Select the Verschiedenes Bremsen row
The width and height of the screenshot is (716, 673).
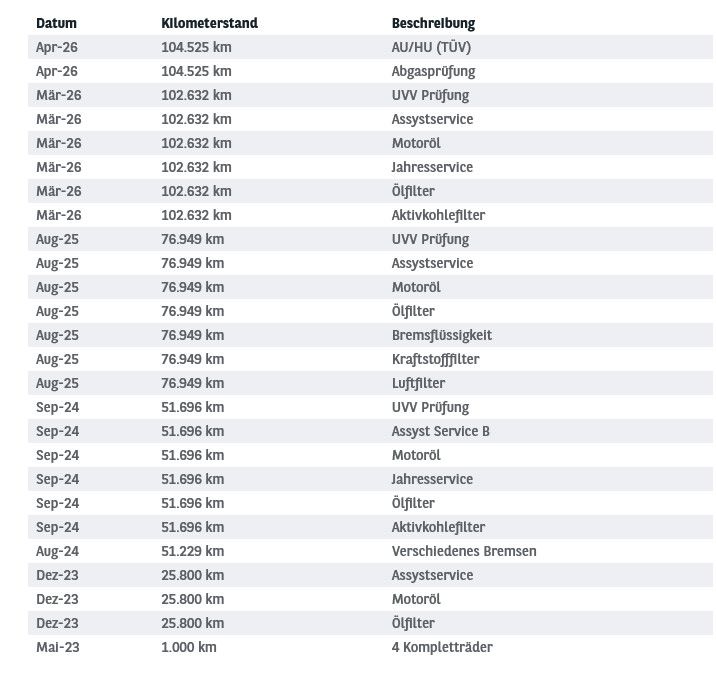point(370,551)
